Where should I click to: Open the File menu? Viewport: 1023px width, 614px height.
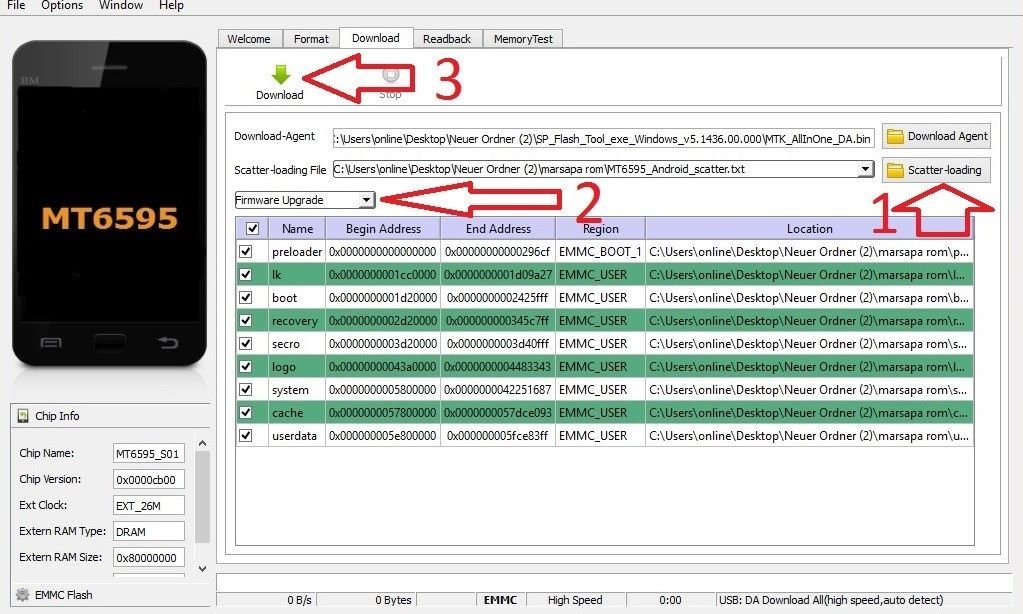[x=16, y=5]
